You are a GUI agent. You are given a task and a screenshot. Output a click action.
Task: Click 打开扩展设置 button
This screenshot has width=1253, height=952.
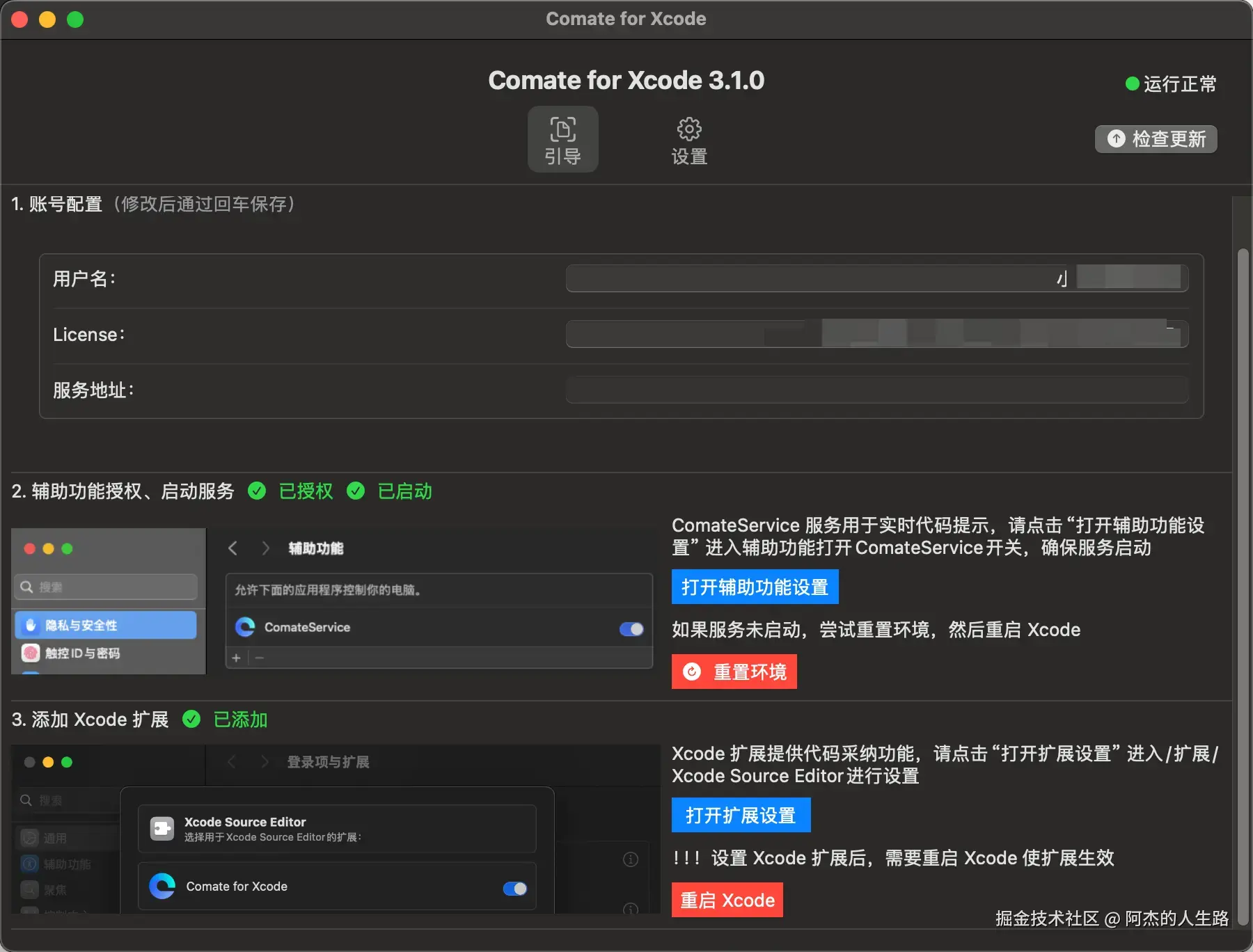(741, 815)
